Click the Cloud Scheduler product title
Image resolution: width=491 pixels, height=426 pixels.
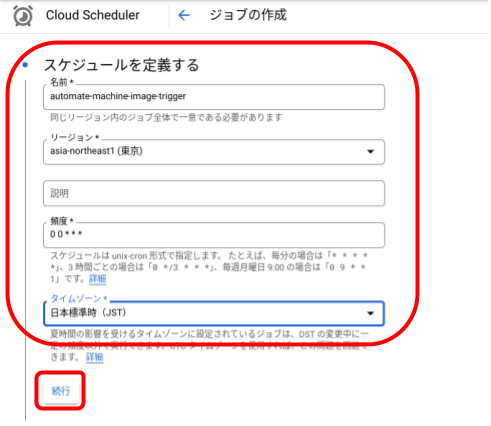[x=93, y=15]
